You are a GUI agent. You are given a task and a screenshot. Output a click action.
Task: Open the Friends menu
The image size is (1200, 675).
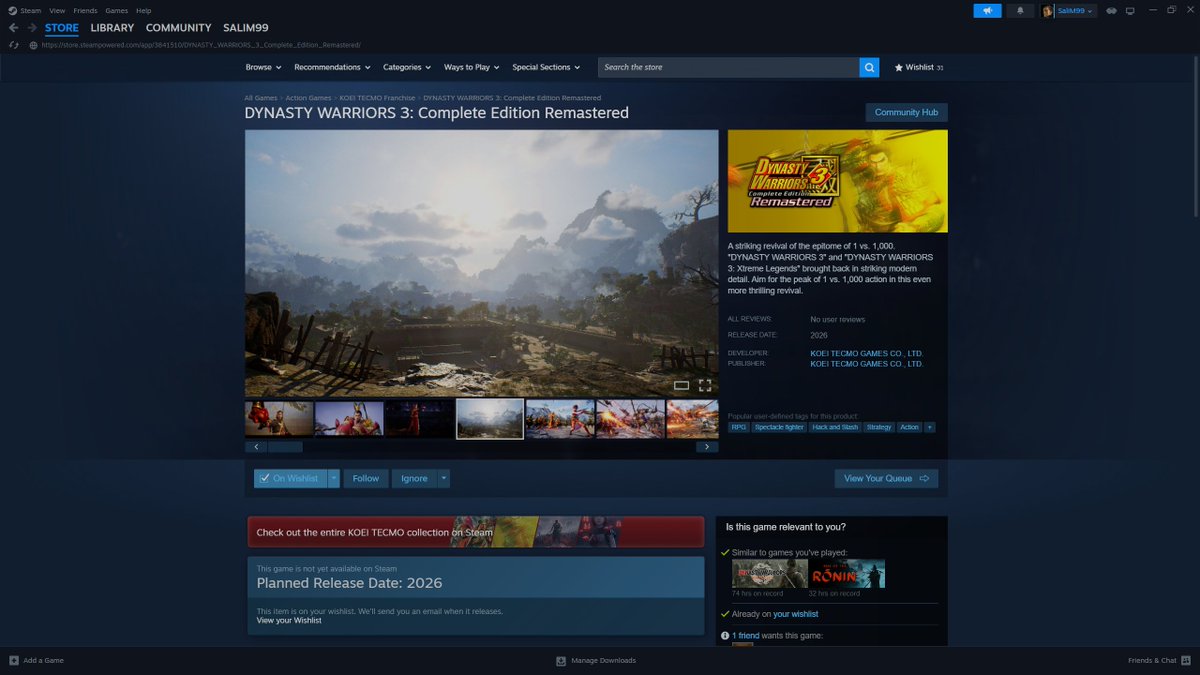[x=85, y=10]
